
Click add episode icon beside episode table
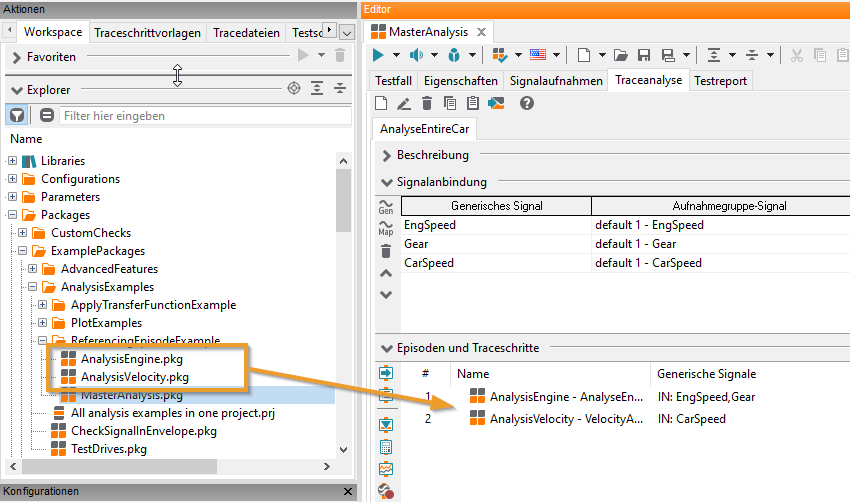click(x=386, y=373)
